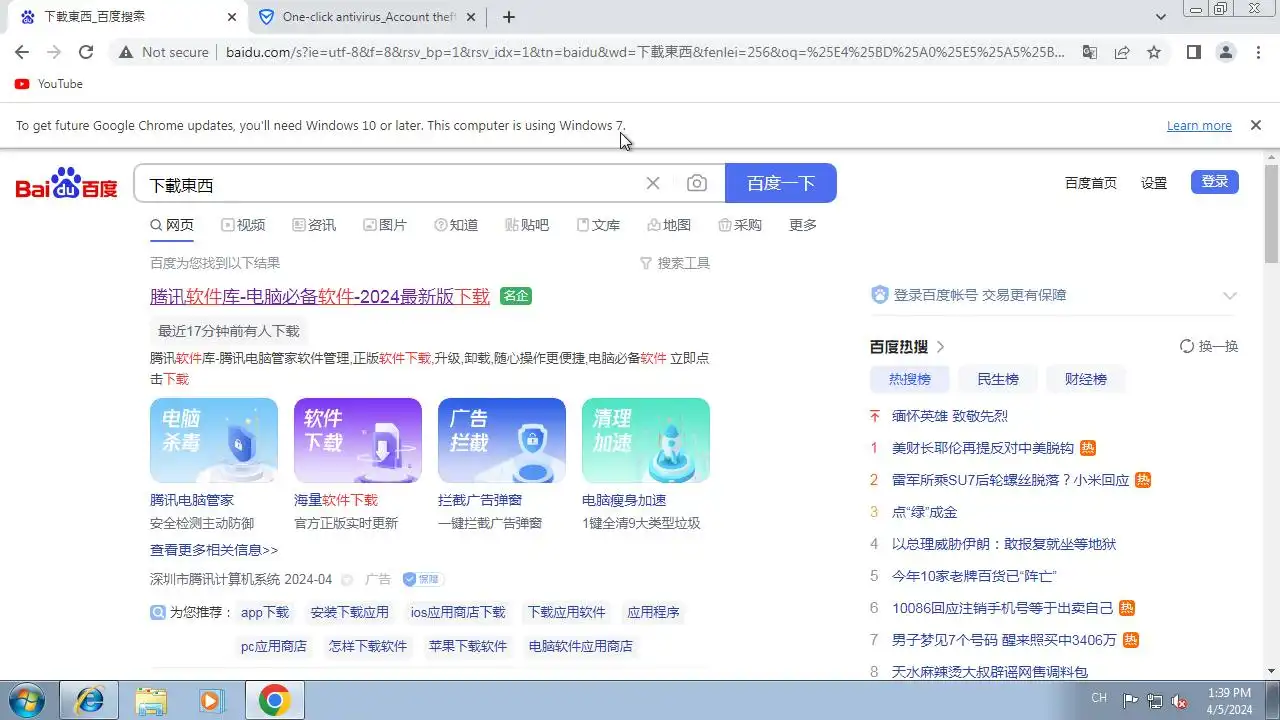Click the ios应用商店下载 suggestion tag

coord(458,612)
